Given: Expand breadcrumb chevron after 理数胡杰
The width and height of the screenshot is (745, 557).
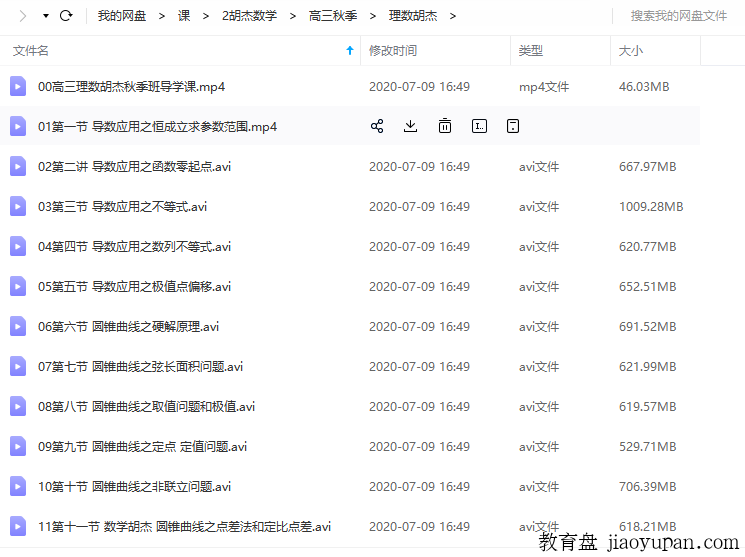Looking at the screenshot, I should coord(453,16).
